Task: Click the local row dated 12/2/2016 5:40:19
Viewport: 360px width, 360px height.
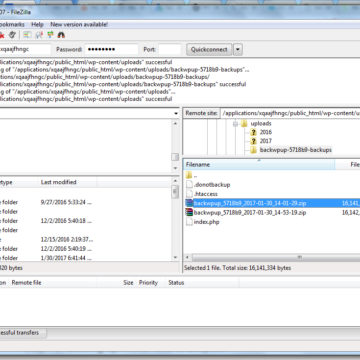Action: pyautogui.click(x=85, y=249)
